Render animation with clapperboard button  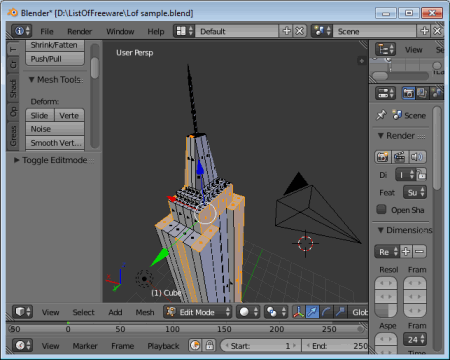click(400, 157)
